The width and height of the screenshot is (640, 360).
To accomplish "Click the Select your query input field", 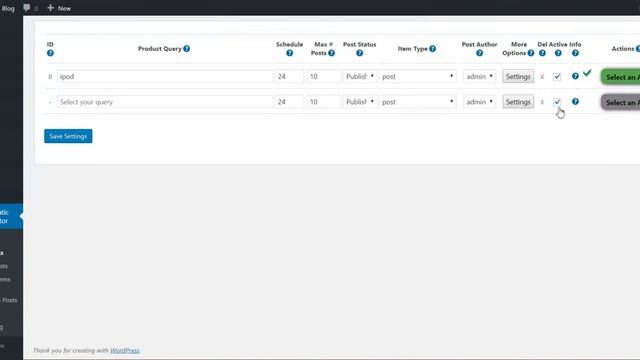I will pos(165,102).
